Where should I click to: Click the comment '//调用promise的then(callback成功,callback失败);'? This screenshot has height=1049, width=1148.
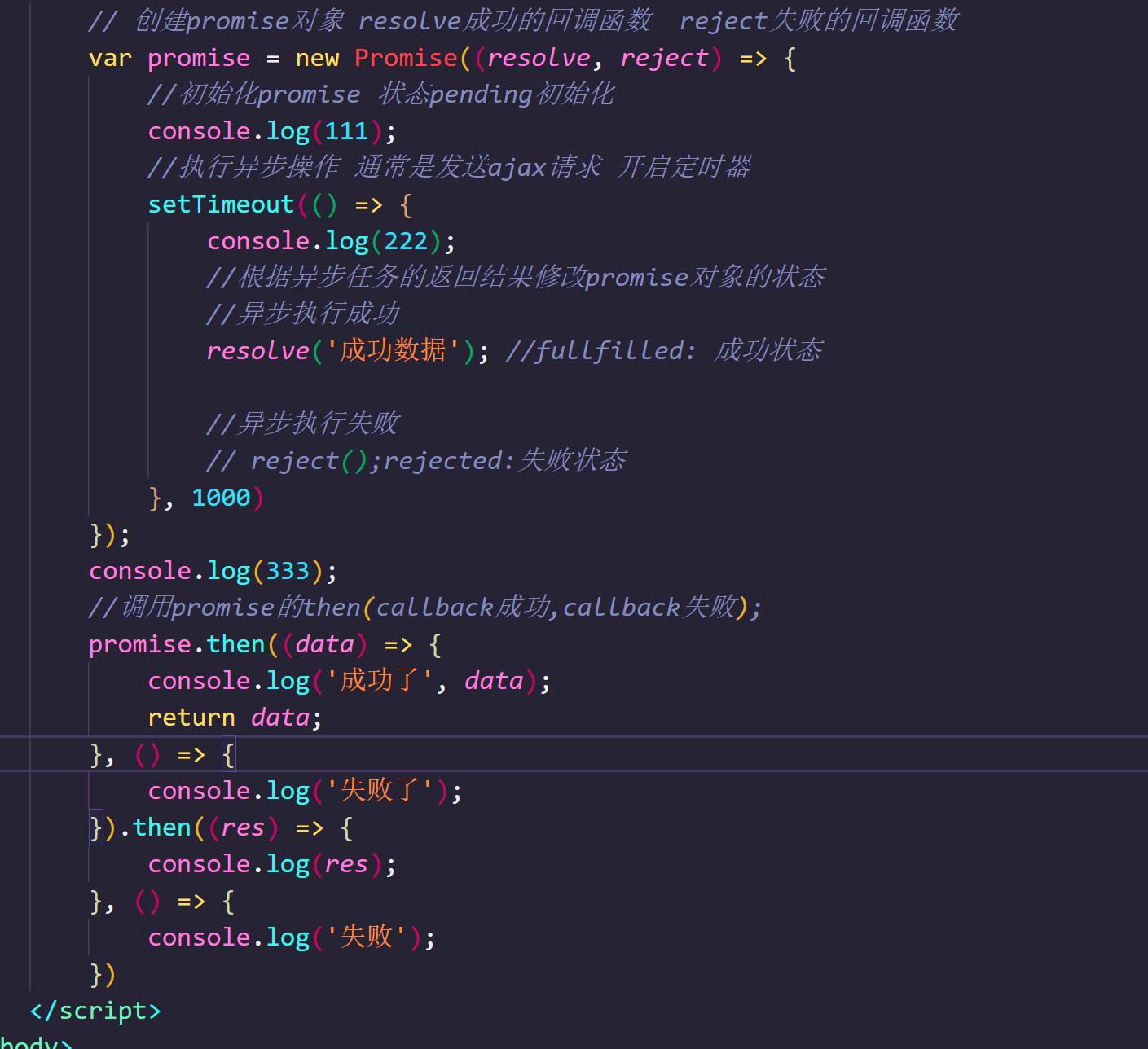point(425,608)
